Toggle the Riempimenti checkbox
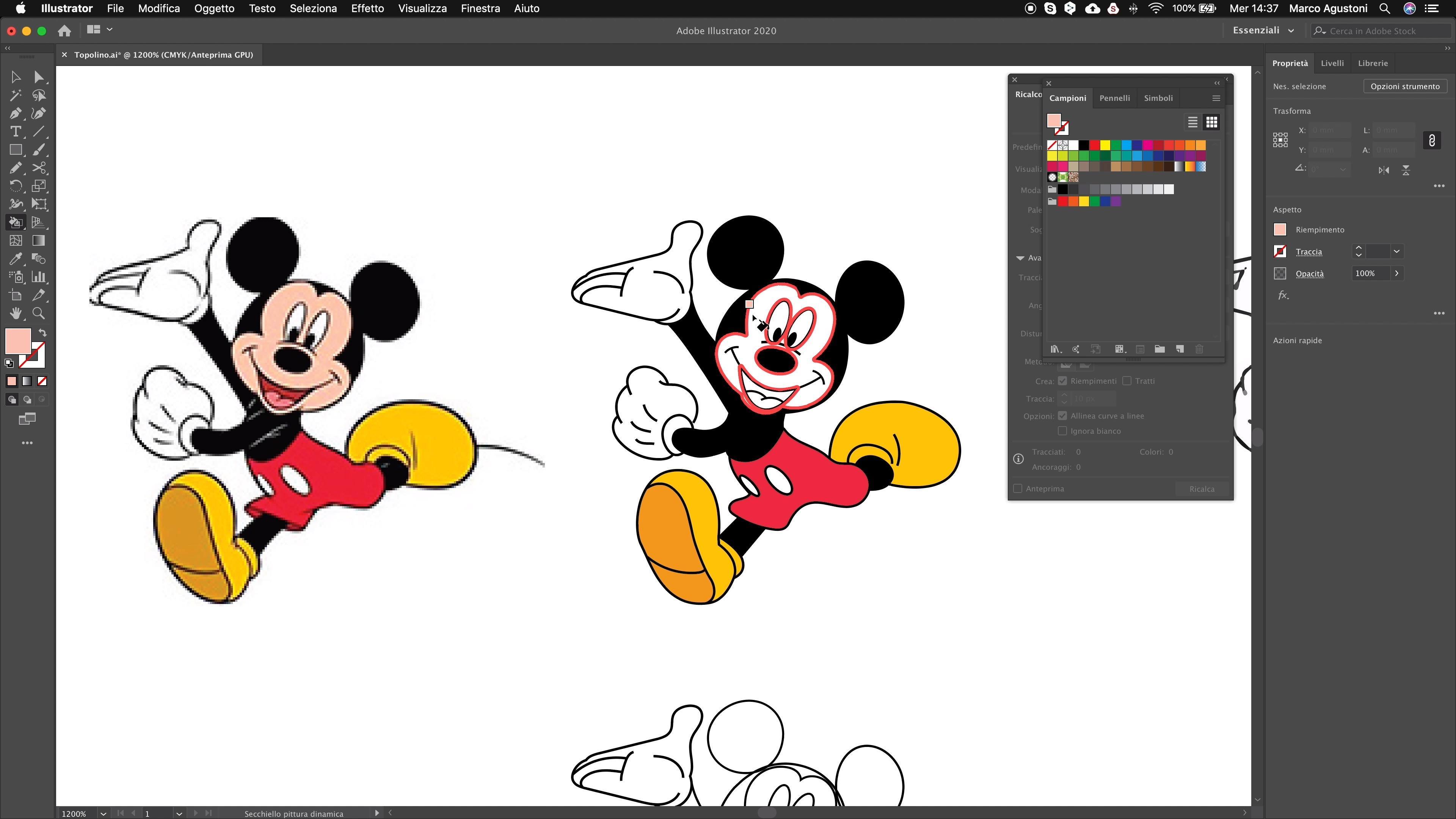 click(x=1062, y=381)
